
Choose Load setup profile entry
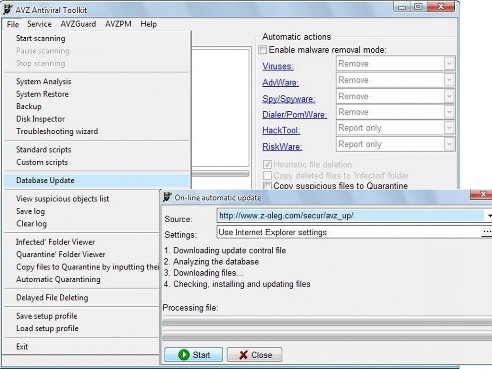click(82, 328)
